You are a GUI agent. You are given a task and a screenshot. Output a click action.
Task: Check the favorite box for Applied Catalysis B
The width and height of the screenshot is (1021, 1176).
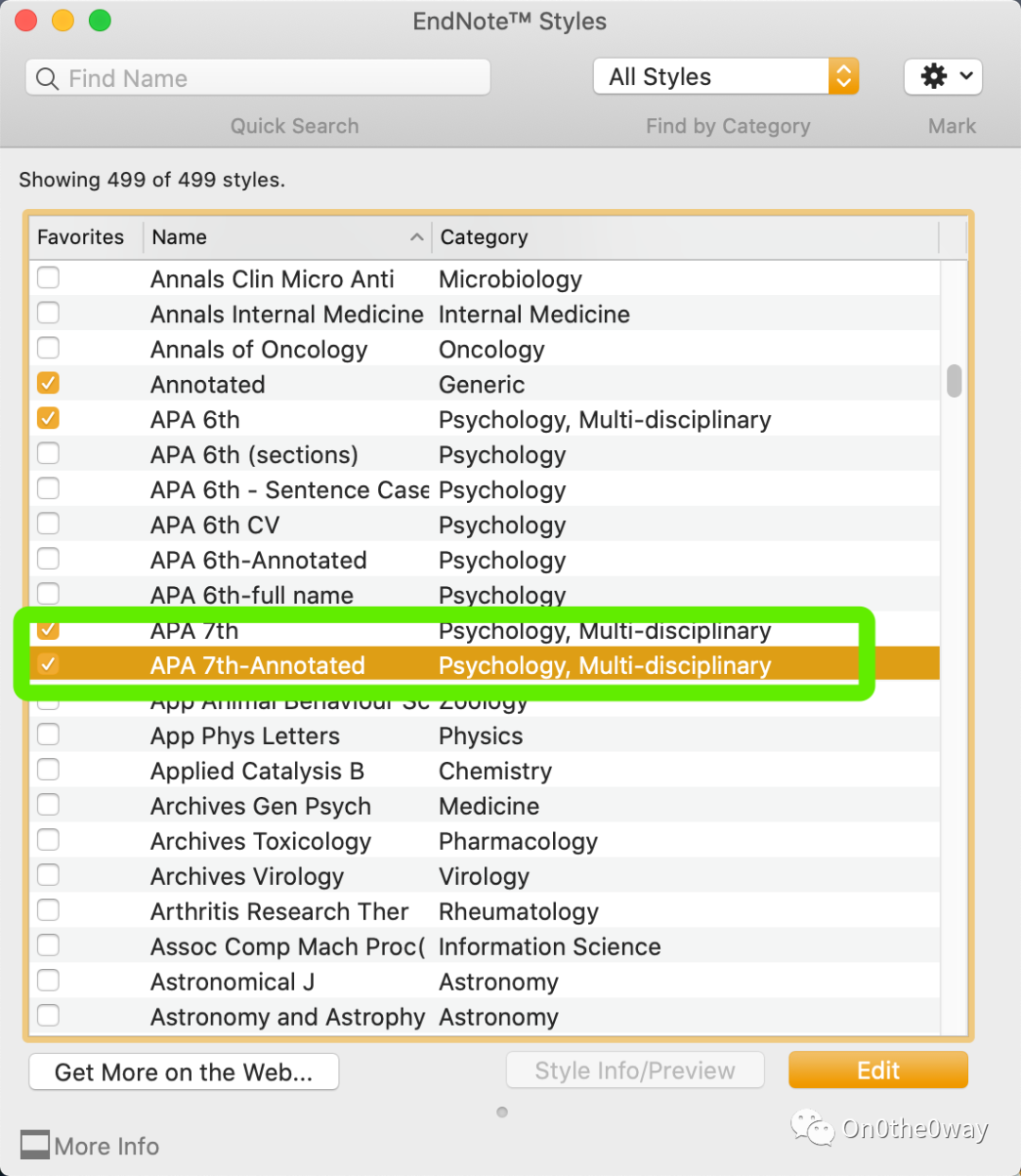(47, 770)
